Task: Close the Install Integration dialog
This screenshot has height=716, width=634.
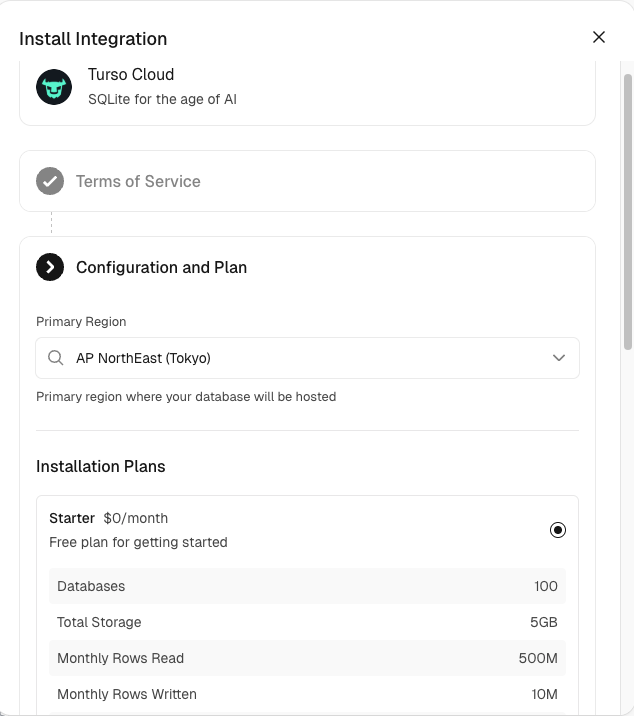Action: [599, 37]
